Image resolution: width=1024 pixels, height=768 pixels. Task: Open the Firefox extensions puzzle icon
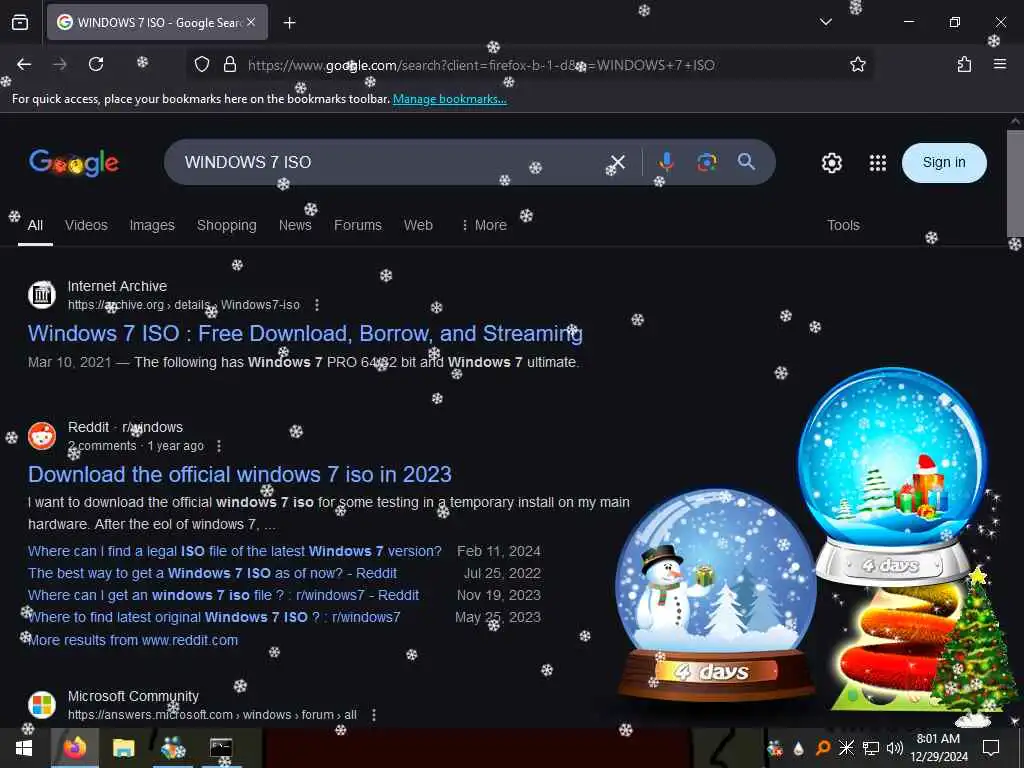click(x=964, y=64)
